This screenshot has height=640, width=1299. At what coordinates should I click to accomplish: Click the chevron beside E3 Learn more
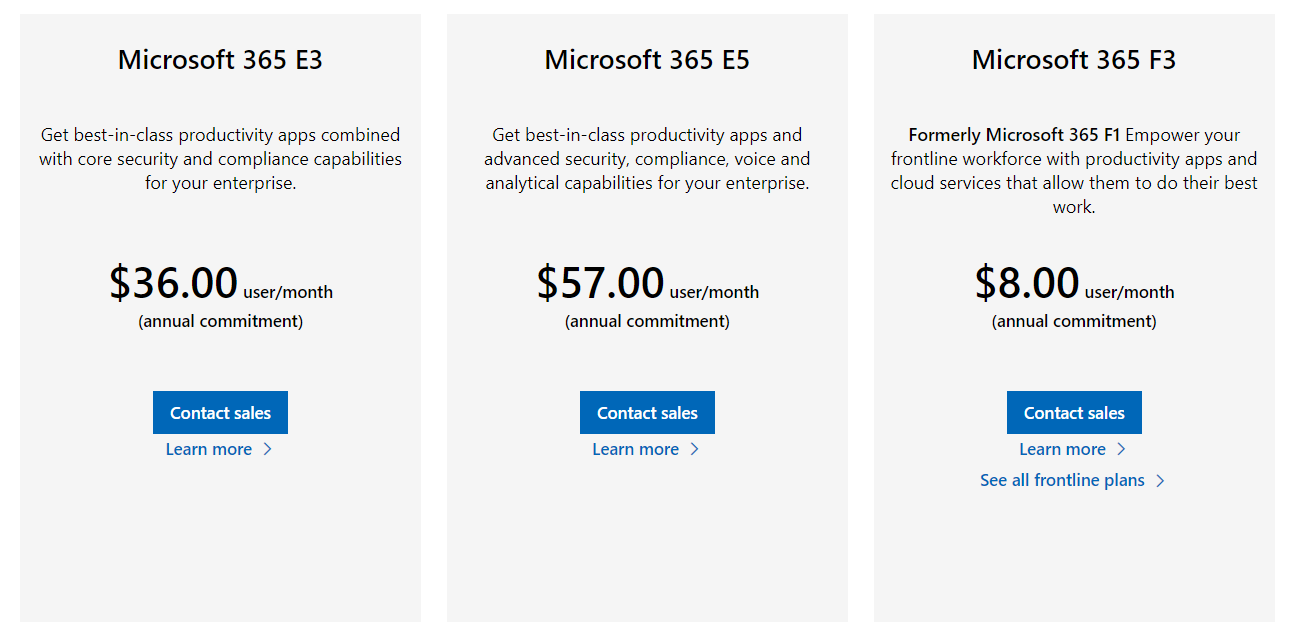click(x=268, y=449)
